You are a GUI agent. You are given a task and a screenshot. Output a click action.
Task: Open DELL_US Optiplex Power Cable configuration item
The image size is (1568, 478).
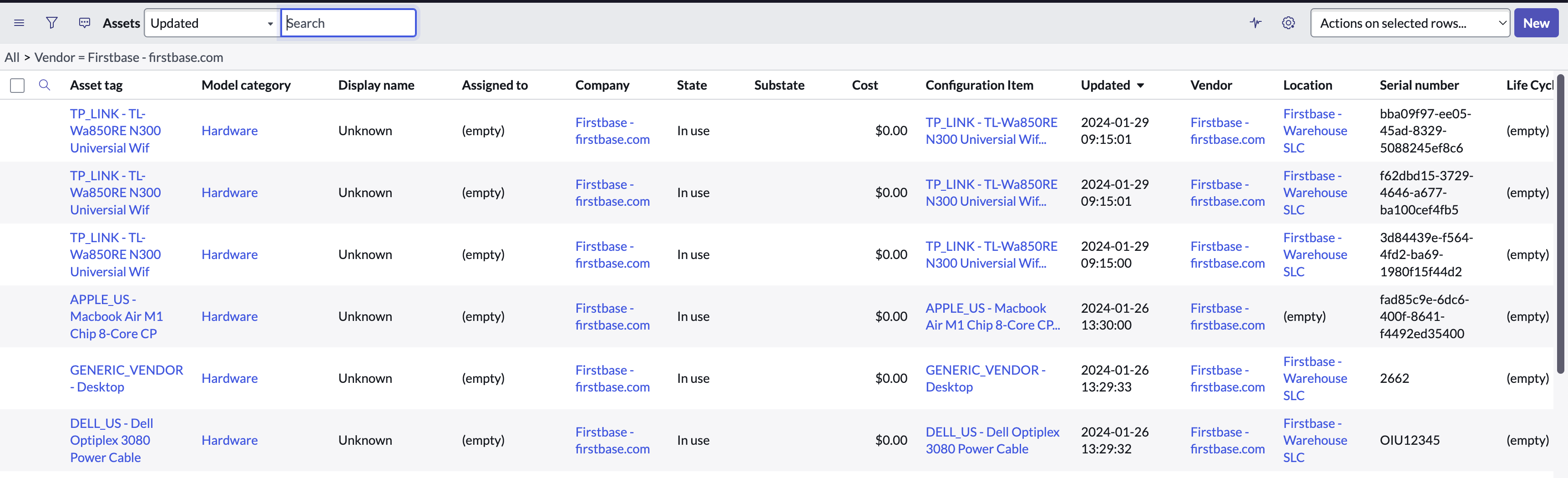click(992, 440)
